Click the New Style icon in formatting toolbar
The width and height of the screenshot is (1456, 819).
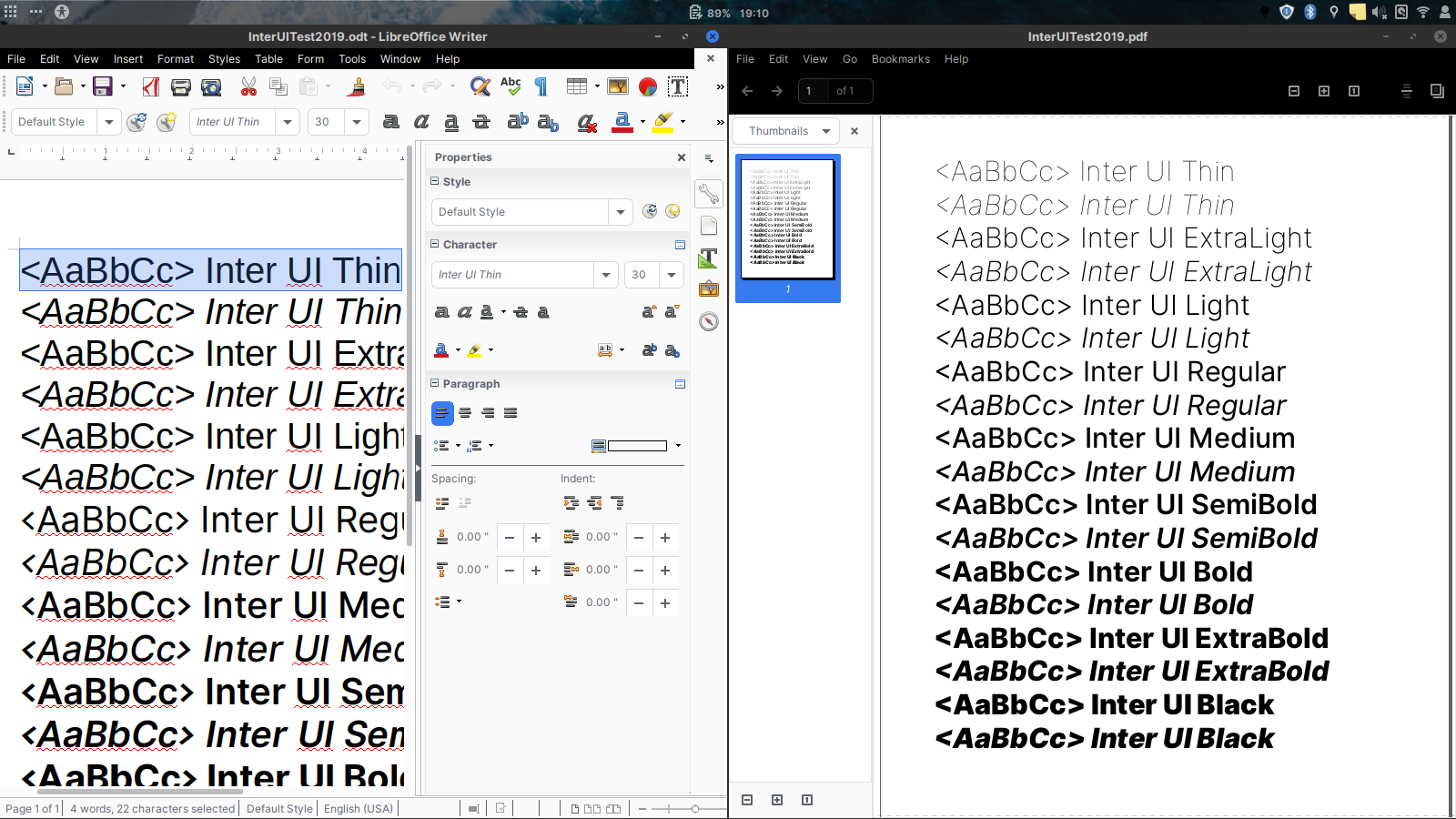(x=167, y=122)
